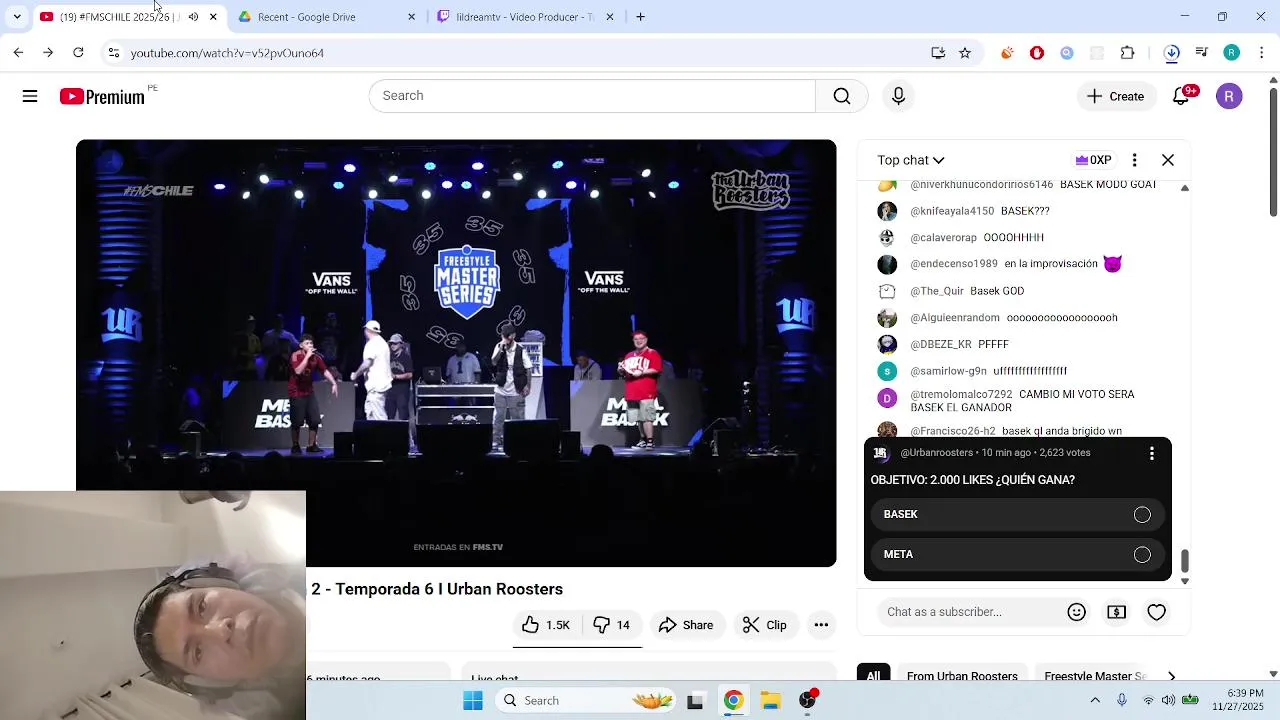Open Super Chat dollar icon
1280x720 pixels.
[1116, 612]
